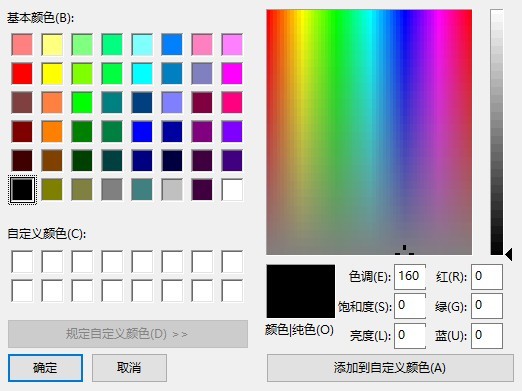Click the 自定义颜色(C): label
The image size is (522, 391).
pyautogui.click(x=47, y=234)
